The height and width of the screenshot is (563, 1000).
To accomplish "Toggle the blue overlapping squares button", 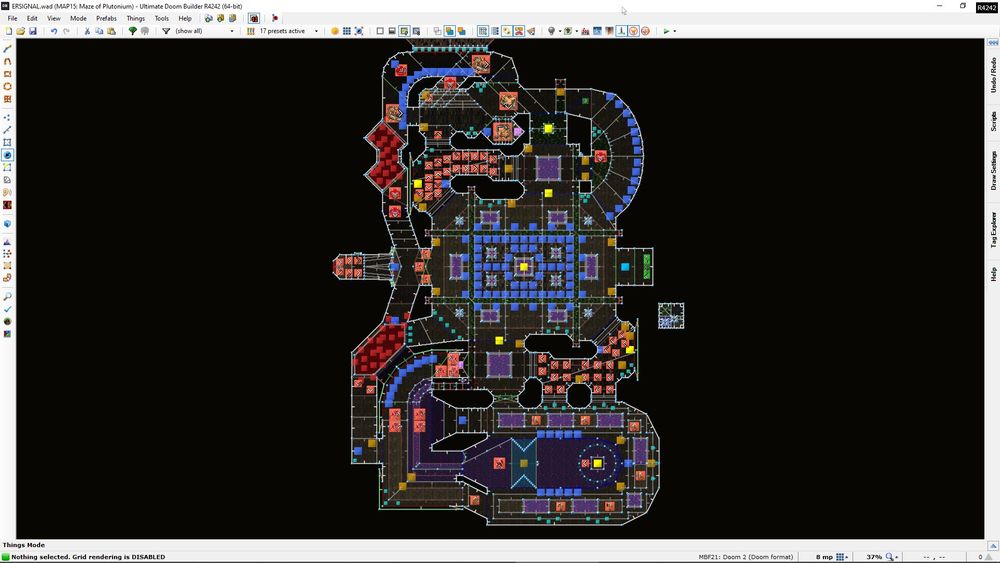I will [x=450, y=31].
